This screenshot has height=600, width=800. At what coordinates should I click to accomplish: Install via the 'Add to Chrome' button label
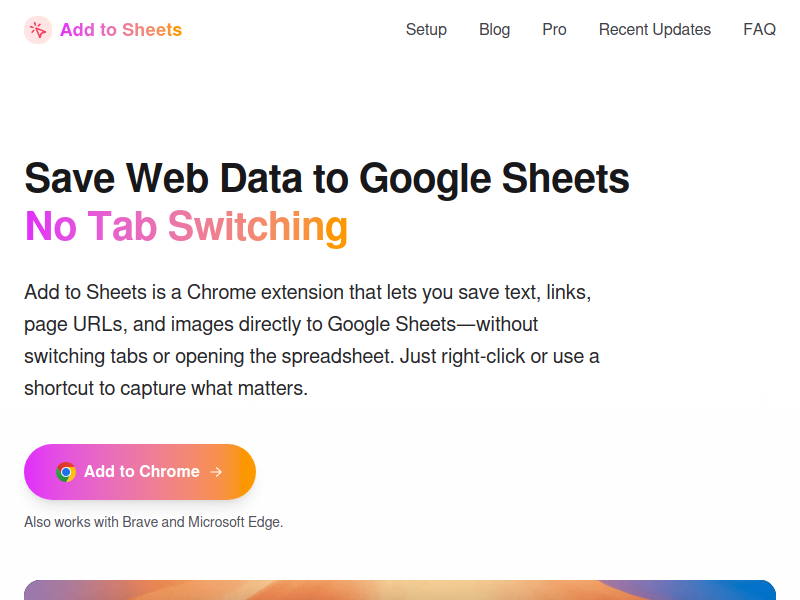coord(142,471)
